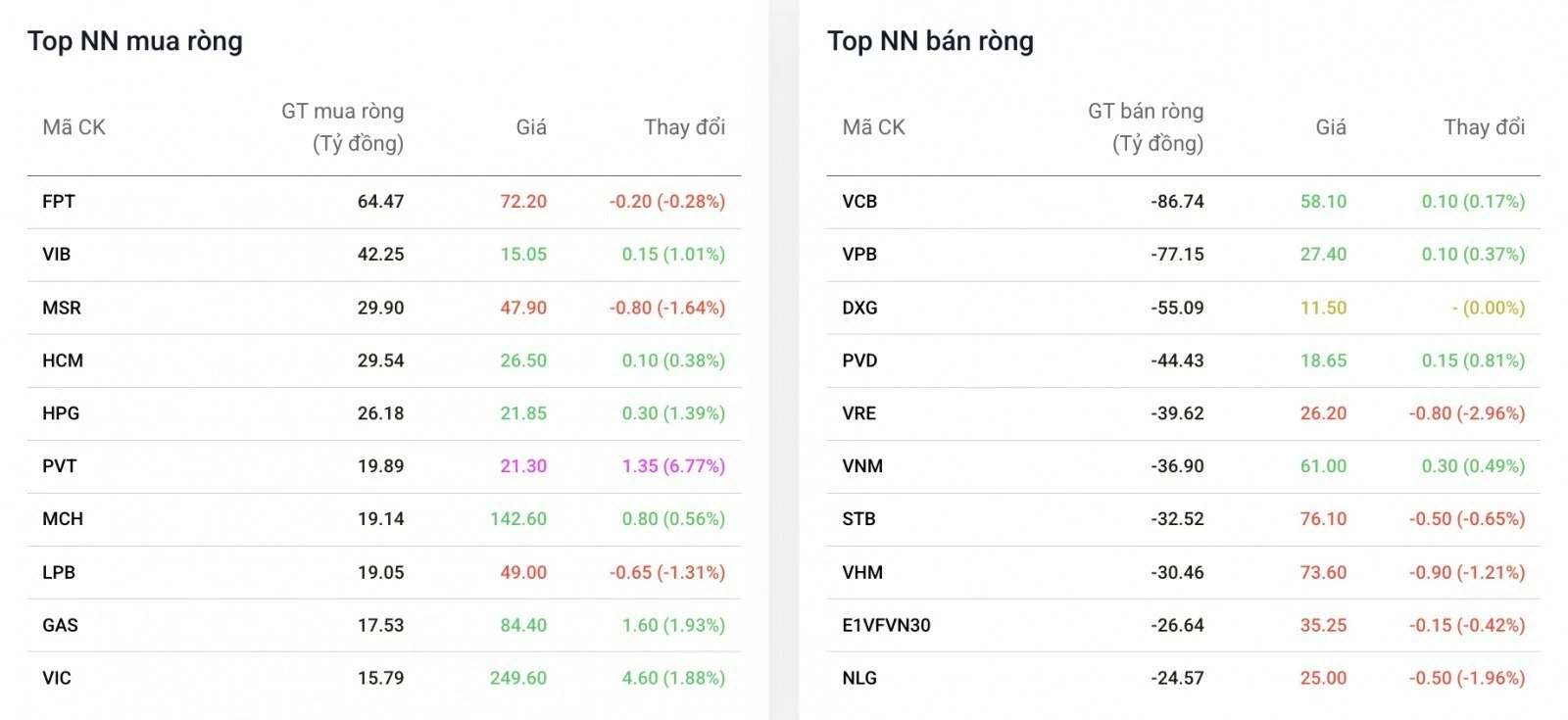Image resolution: width=1568 pixels, height=720 pixels.
Task: Click the E1VFVN30 fund code
Action: (886, 625)
